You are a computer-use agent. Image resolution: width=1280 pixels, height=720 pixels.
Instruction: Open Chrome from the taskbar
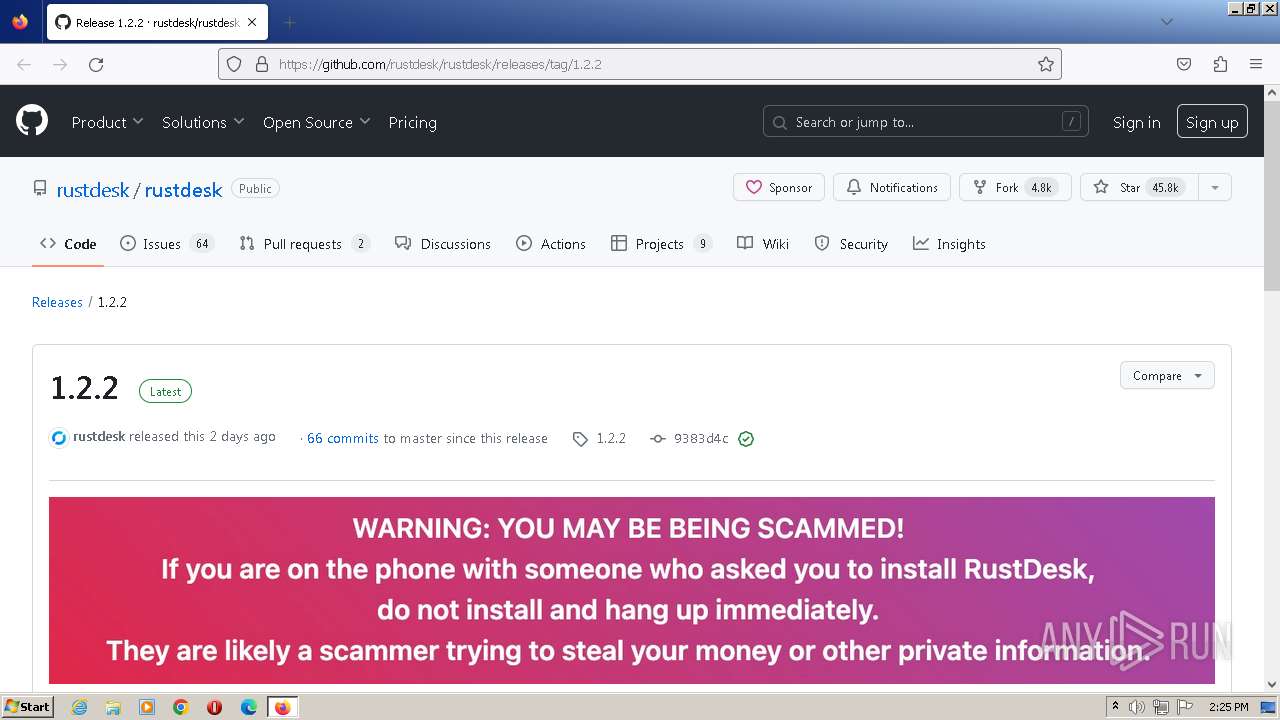pyautogui.click(x=181, y=707)
